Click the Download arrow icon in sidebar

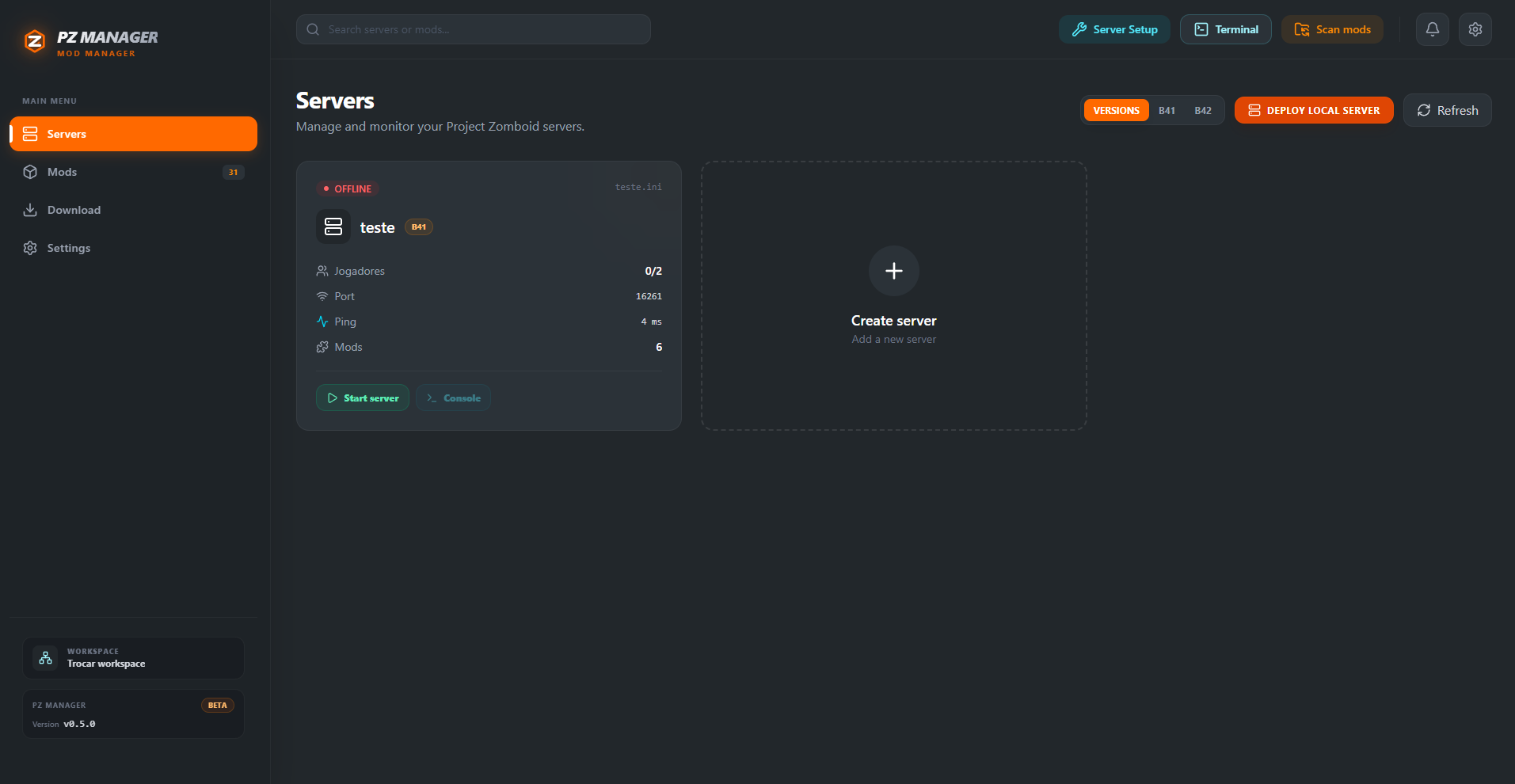[30, 210]
